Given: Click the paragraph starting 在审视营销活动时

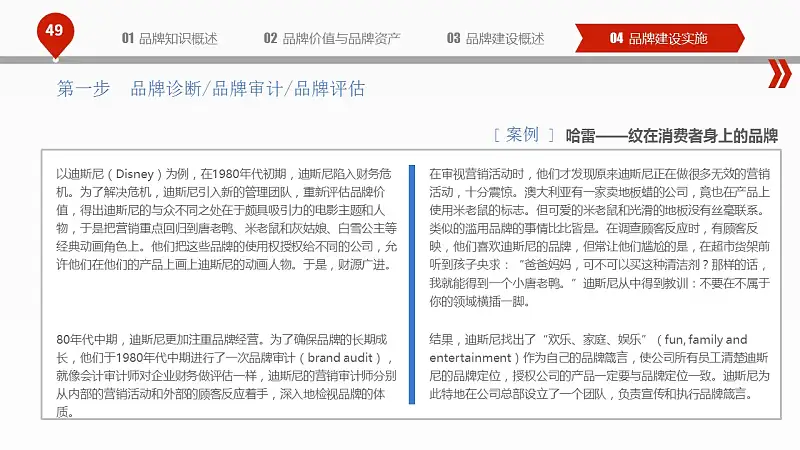Looking at the screenshot, I should click(x=600, y=237).
